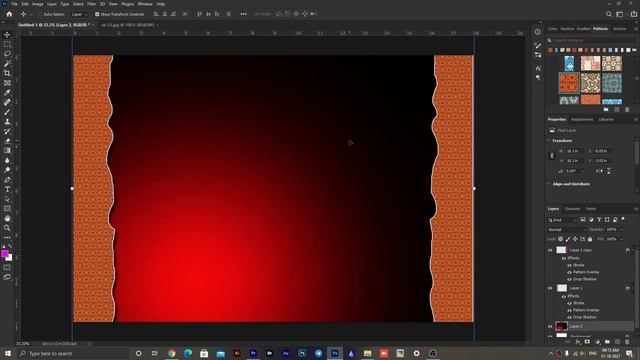Switch to the Libraries tab
Image resolution: width=640 pixels, height=360 pixels.
coord(606,120)
